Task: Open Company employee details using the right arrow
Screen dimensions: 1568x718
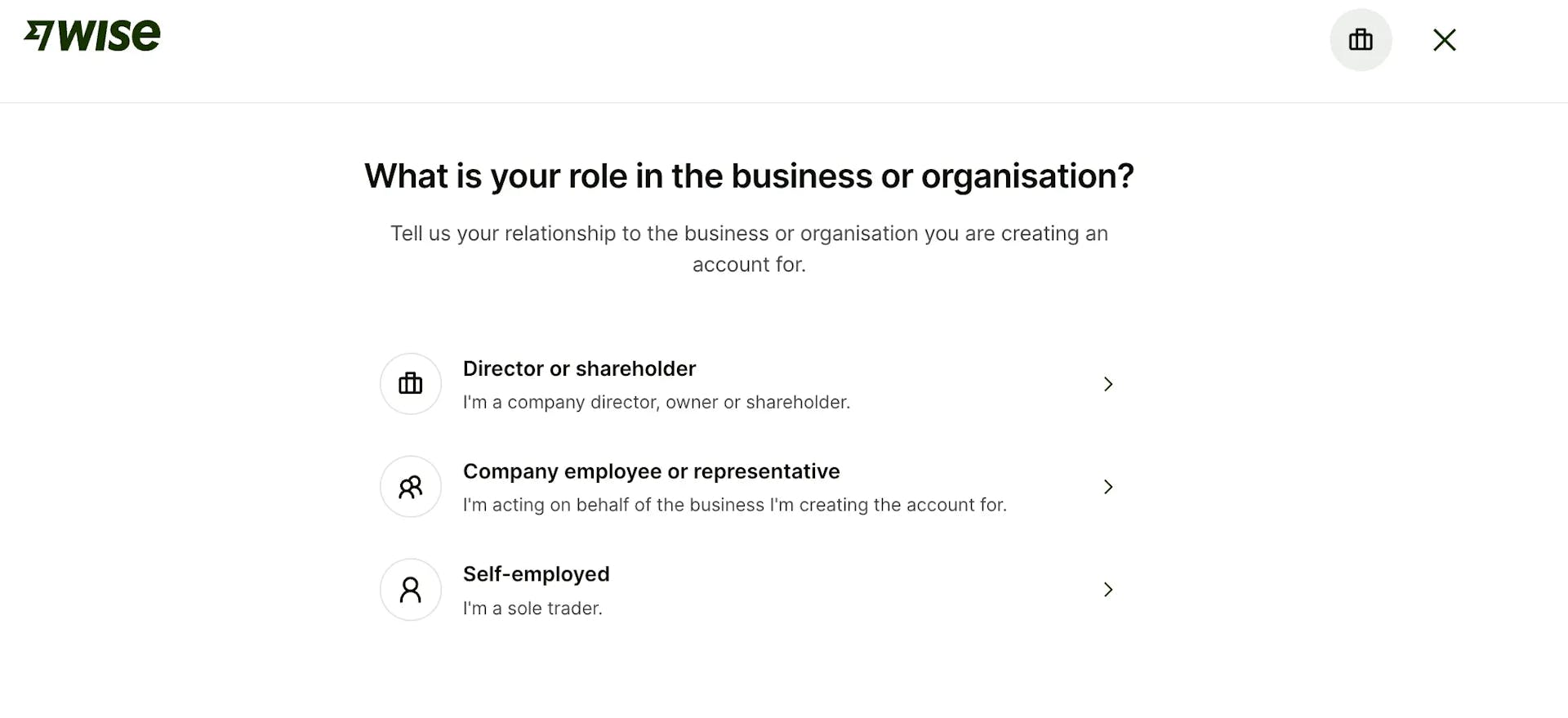Action: point(1107,486)
